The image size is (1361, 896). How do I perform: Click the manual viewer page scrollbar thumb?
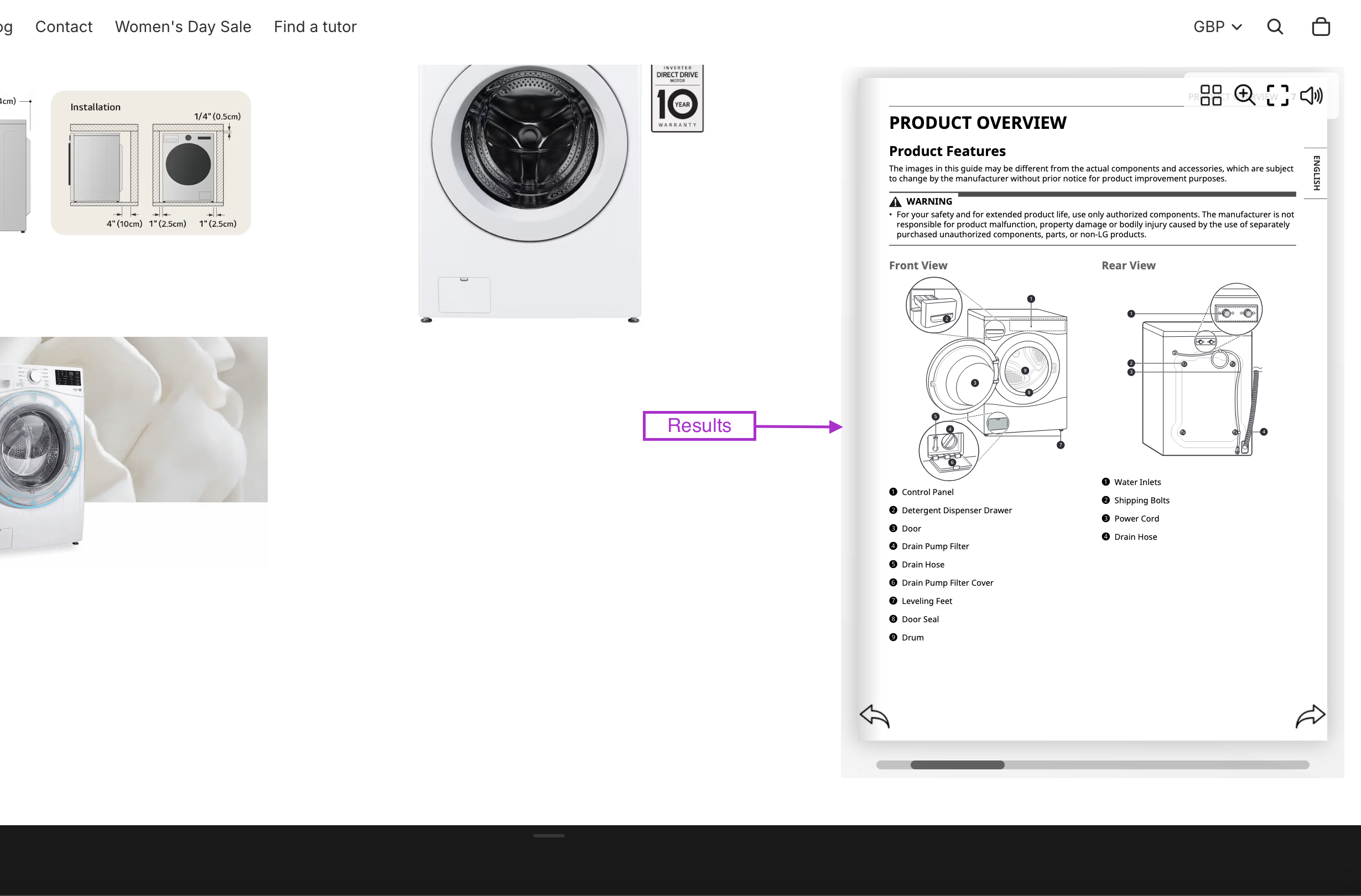[957, 764]
